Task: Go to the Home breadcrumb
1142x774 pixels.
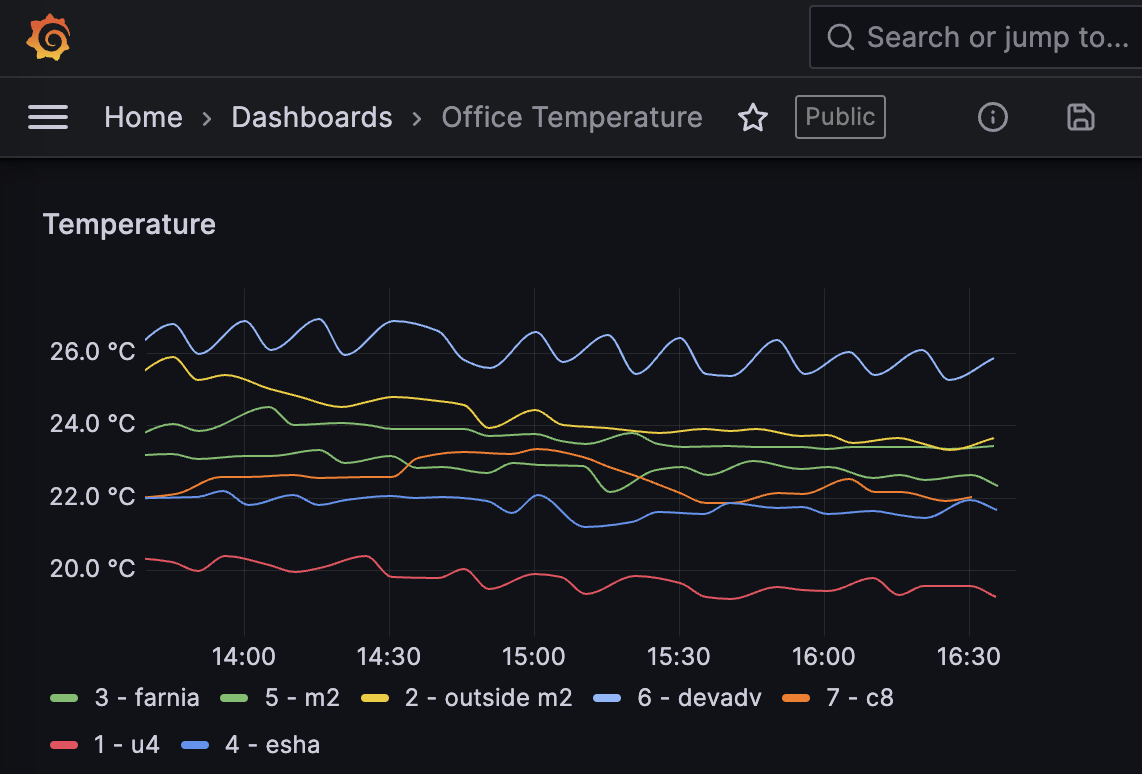Action: click(143, 118)
